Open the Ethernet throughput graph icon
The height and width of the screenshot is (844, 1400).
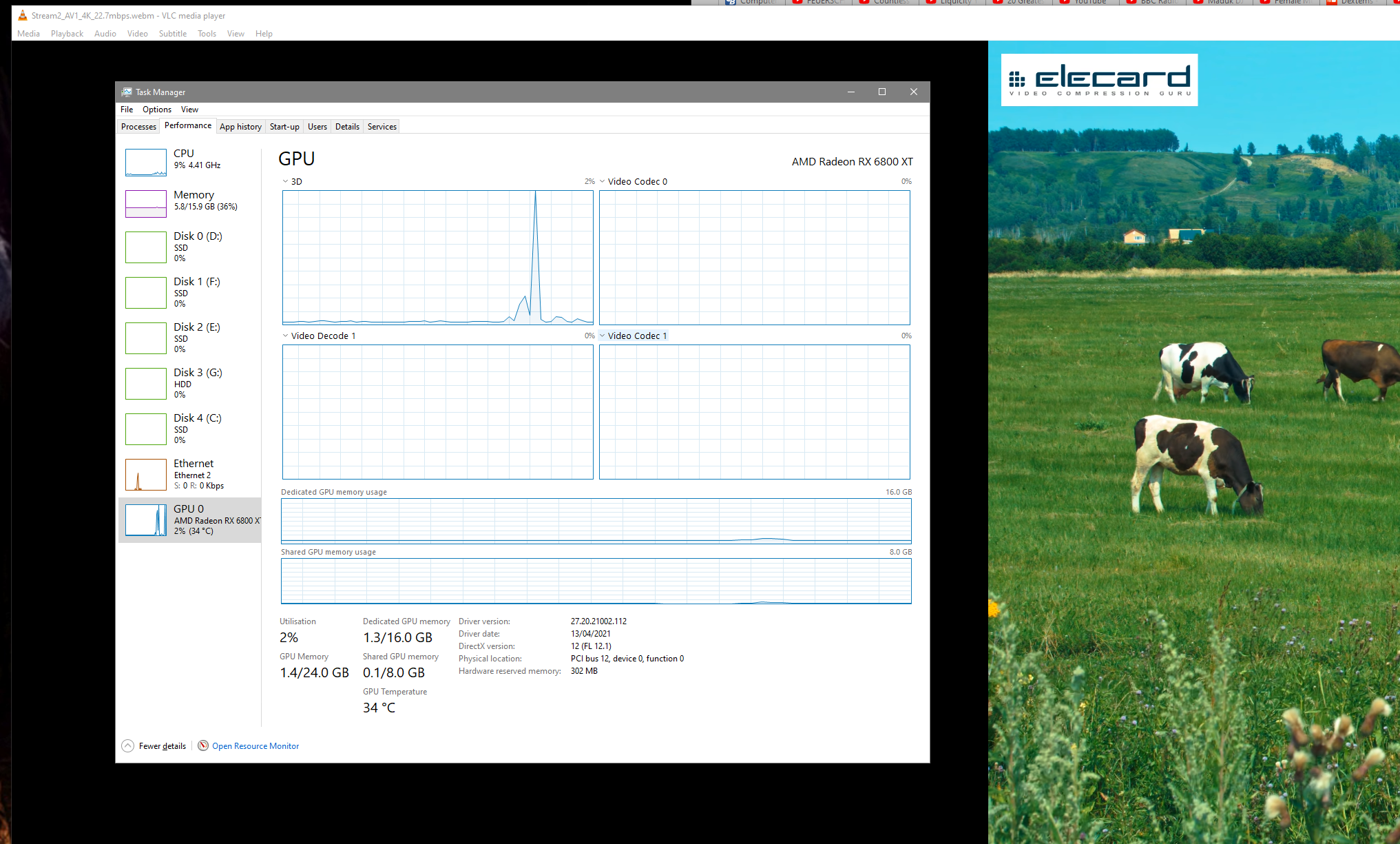click(x=145, y=475)
